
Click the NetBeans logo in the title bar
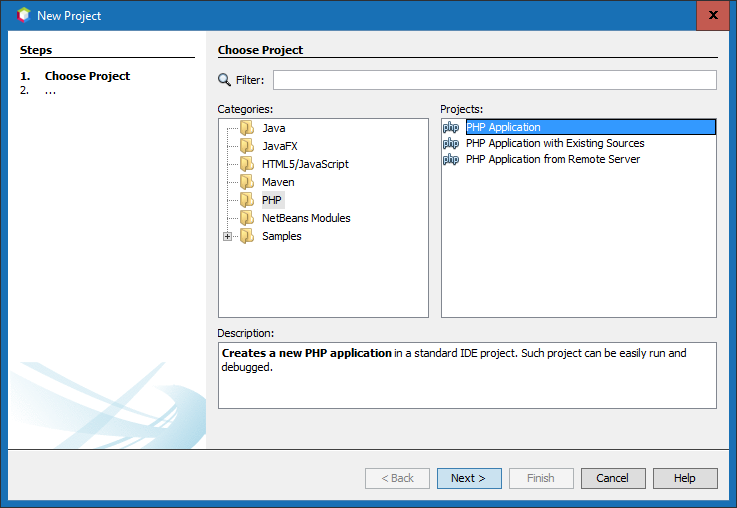click(24, 16)
